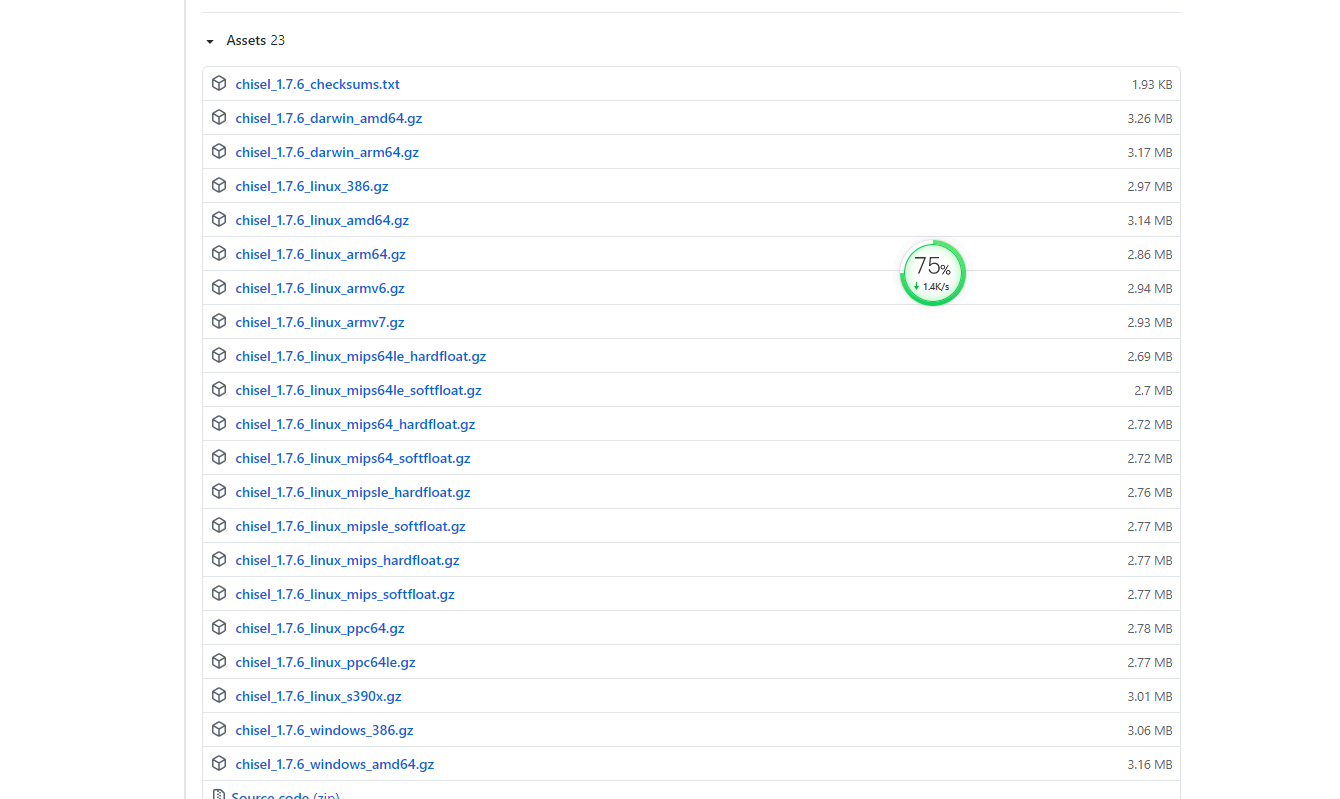1340x799 pixels.
Task: Click the 75% download progress circle
Action: tap(932, 273)
